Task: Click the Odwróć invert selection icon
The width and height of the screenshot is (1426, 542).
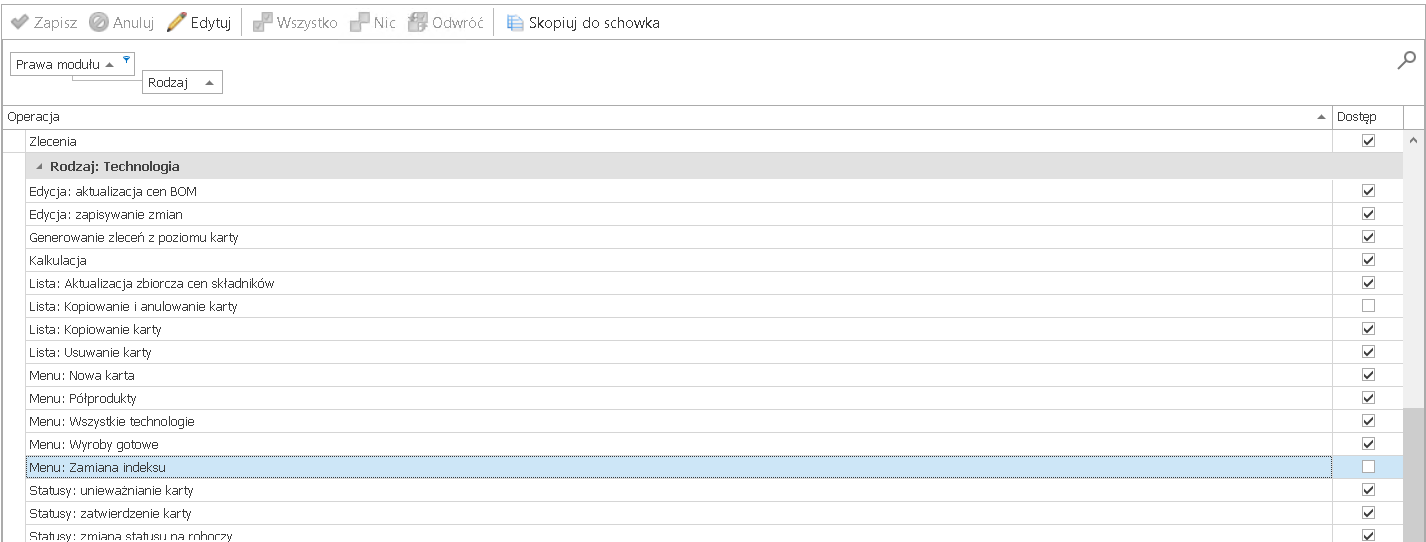Action: tap(418, 22)
